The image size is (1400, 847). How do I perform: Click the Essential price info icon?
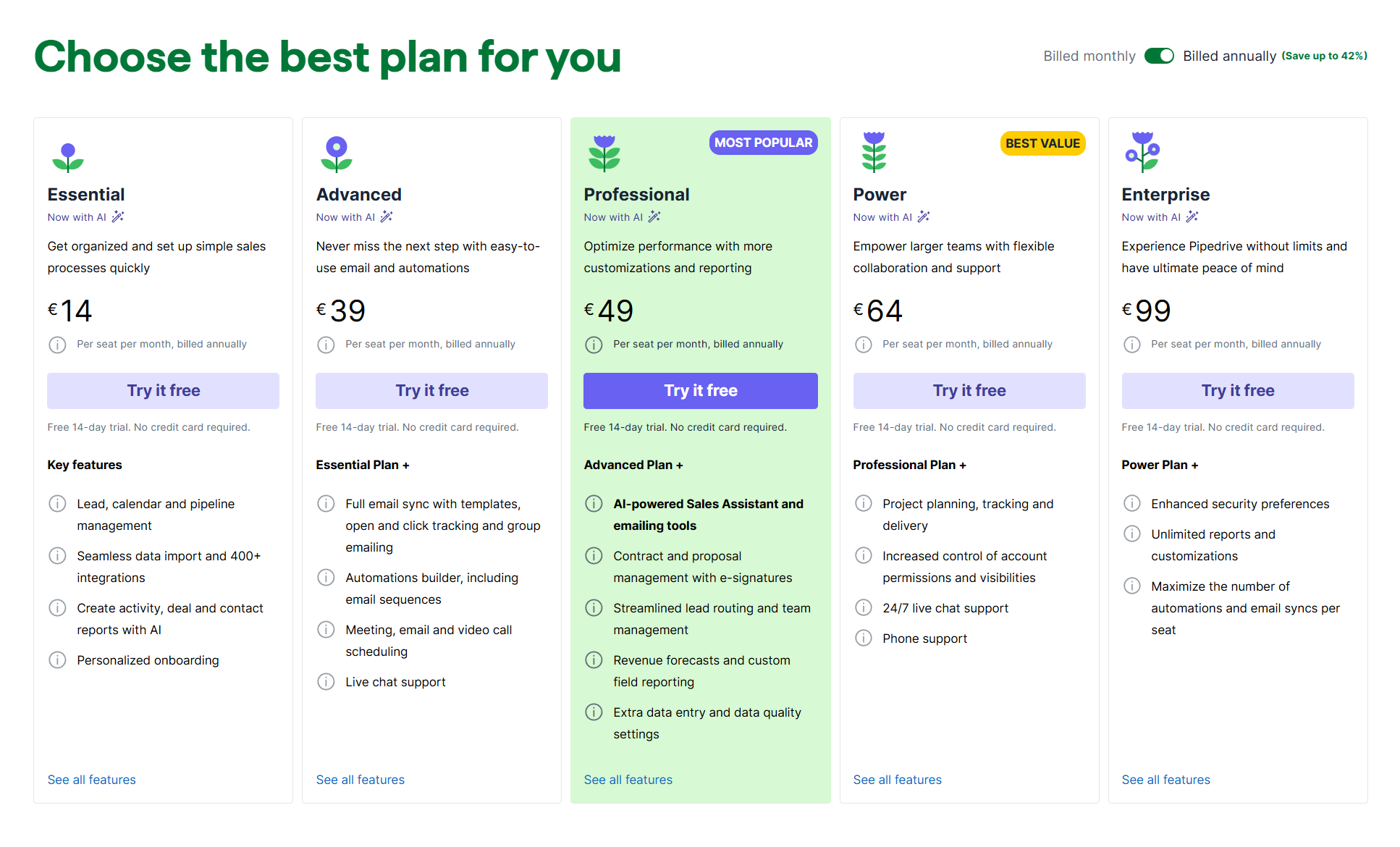(x=57, y=345)
